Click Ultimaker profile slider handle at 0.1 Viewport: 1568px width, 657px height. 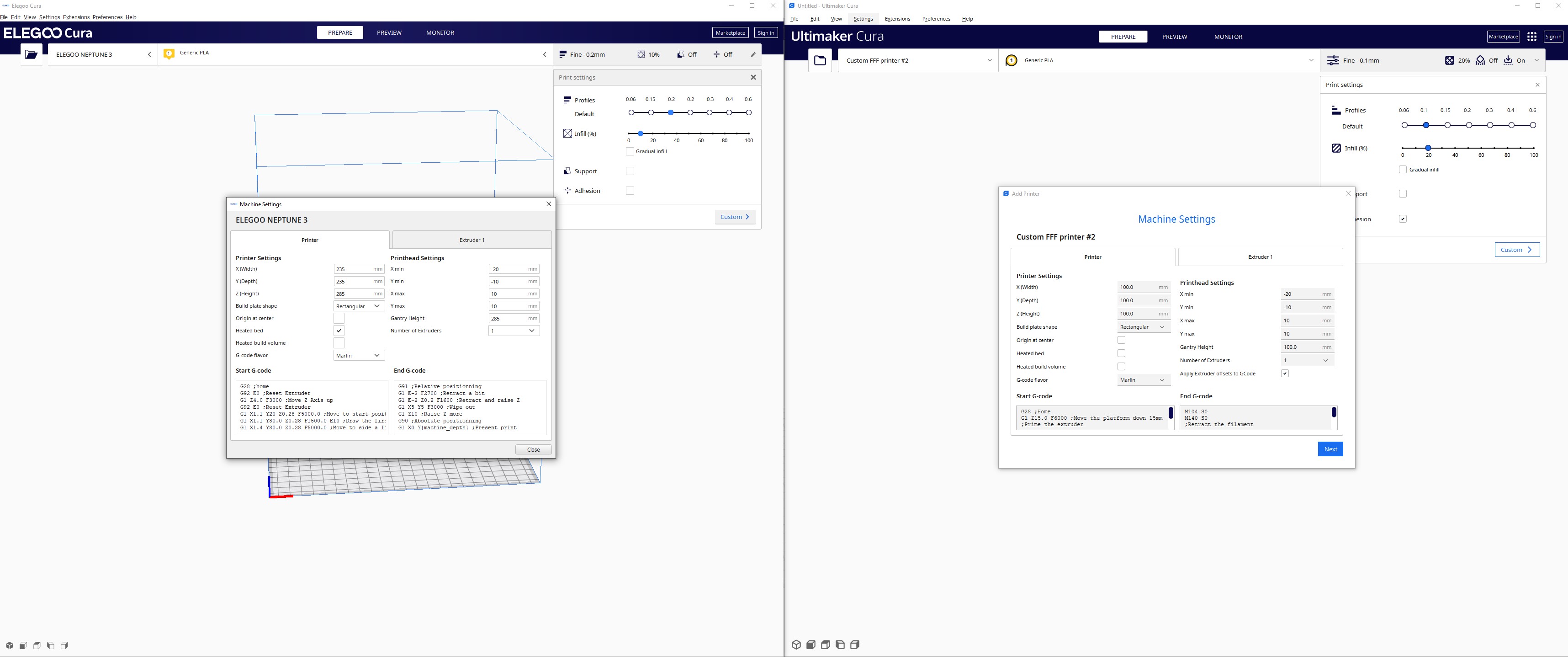[x=1425, y=125]
